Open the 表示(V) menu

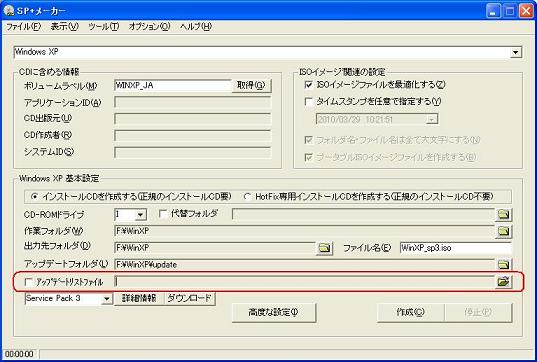point(64,26)
